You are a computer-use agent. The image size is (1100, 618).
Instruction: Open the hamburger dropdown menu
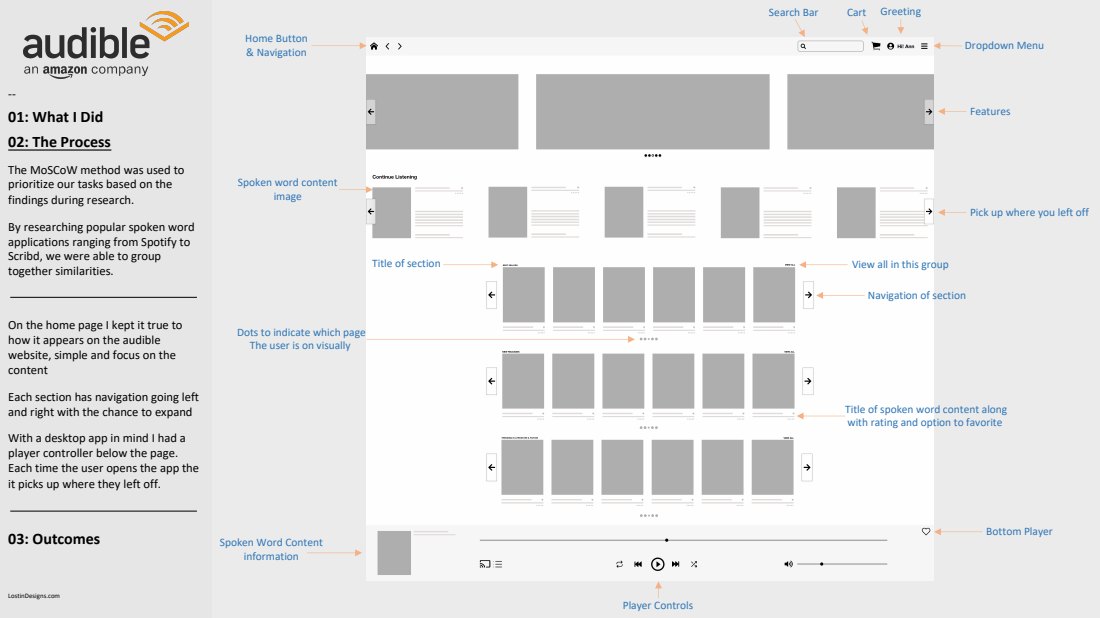point(923,45)
